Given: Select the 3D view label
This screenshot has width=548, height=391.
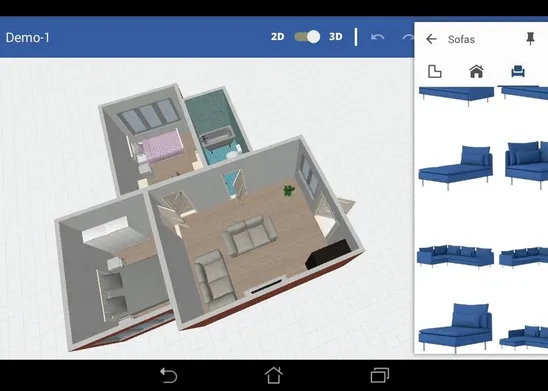Looking at the screenshot, I should coord(336,37).
